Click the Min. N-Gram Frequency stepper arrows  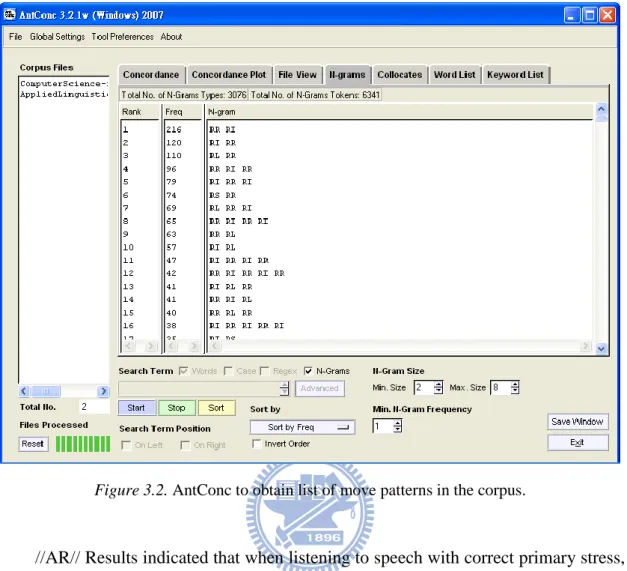397,426
